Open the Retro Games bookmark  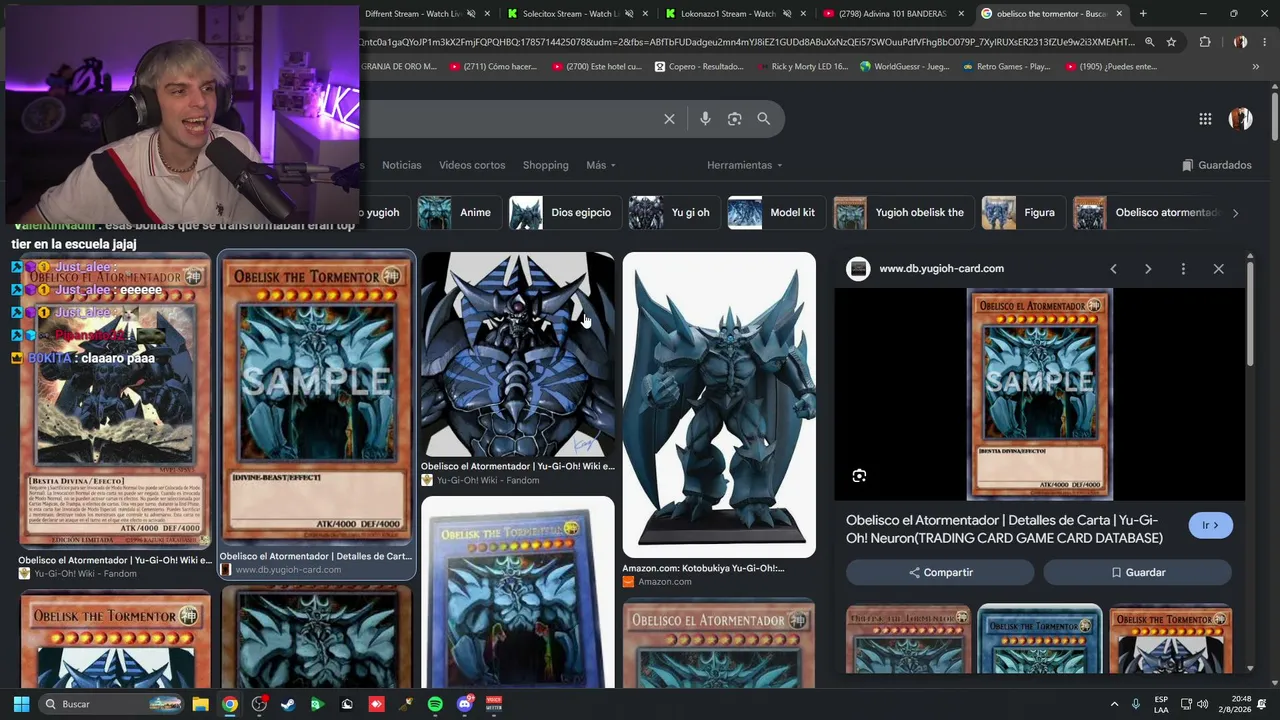point(1005,67)
